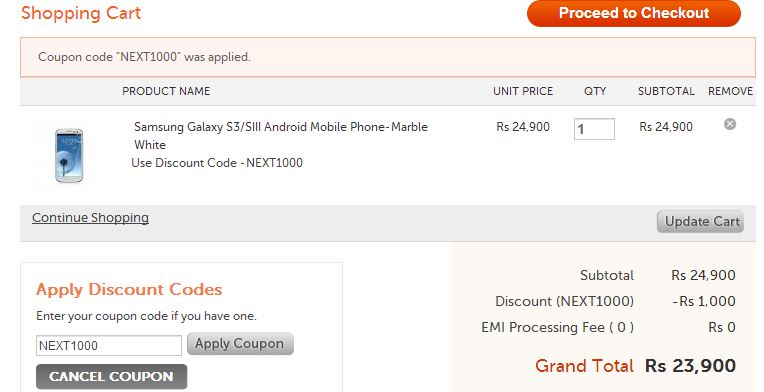
Task: Click the Proceed to Checkout button
Action: tap(633, 13)
